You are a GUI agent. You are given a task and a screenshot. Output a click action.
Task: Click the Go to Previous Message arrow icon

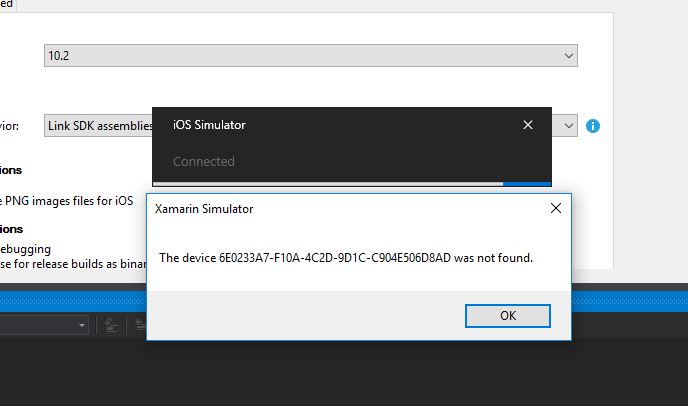pyautogui.click(x=140, y=325)
